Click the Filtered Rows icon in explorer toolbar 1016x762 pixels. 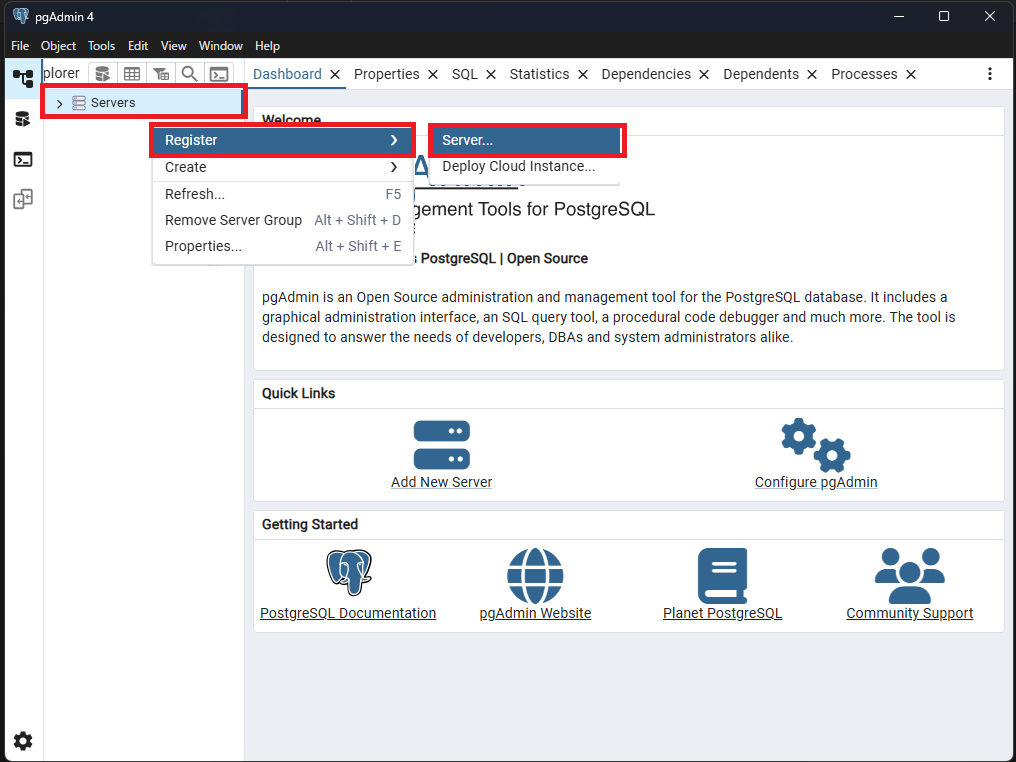[161, 74]
